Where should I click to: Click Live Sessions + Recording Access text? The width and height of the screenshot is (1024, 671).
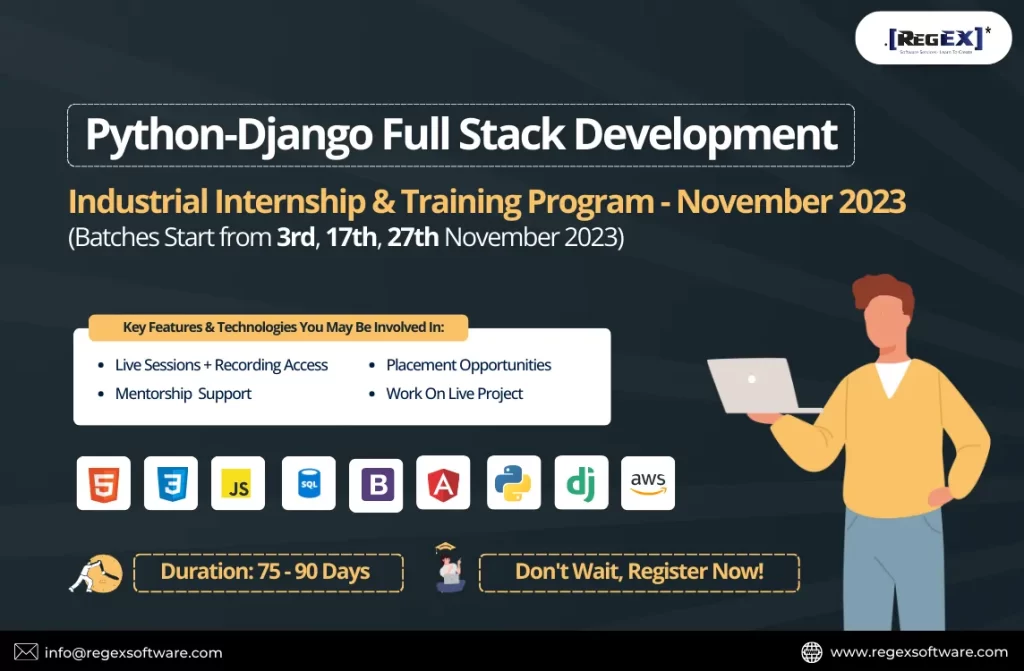click(221, 365)
